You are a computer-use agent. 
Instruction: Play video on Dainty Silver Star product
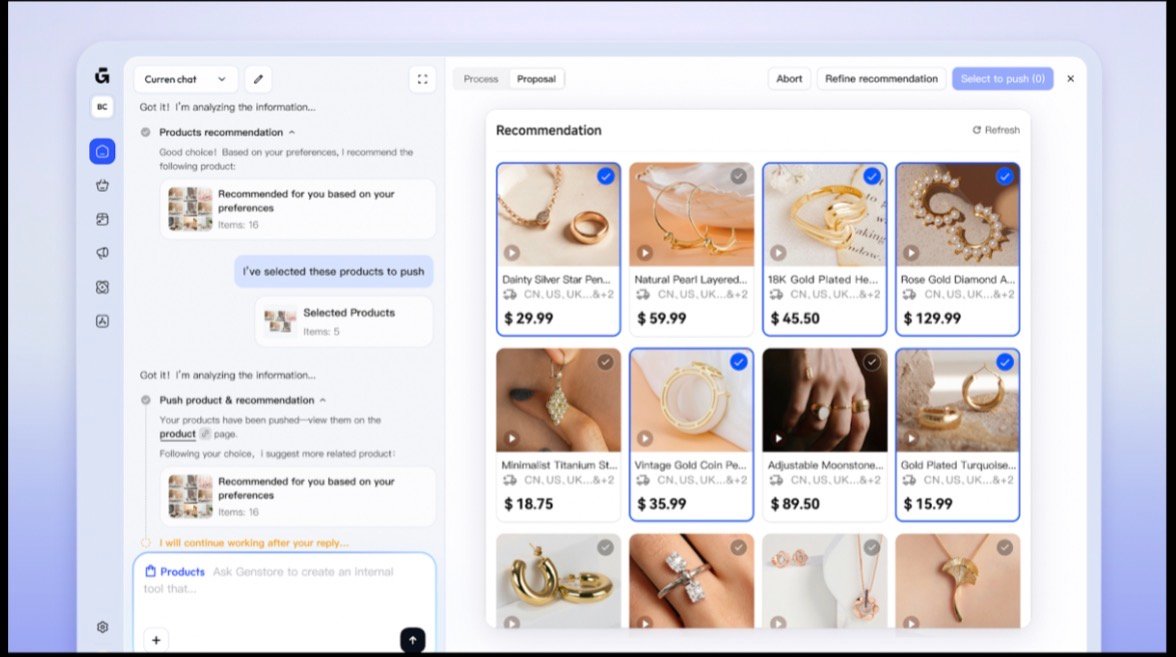pyautogui.click(x=512, y=253)
